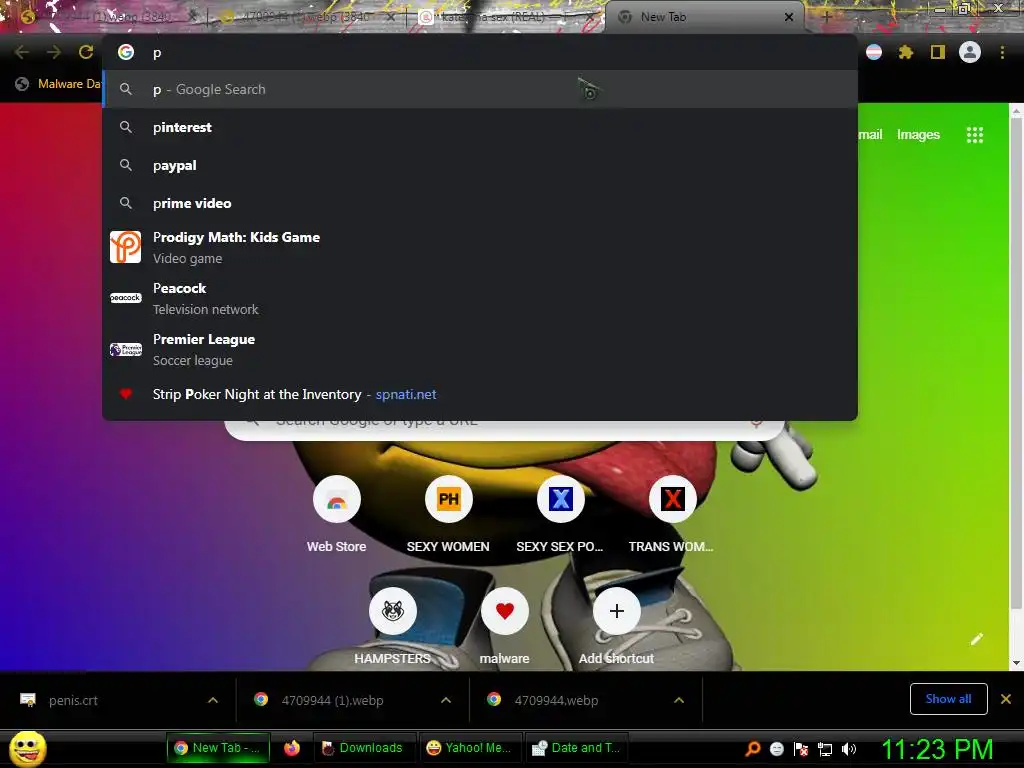Choose the Peacock Television network suggestion
Image resolution: width=1024 pixels, height=768 pixels.
pyautogui.click(x=480, y=298)
